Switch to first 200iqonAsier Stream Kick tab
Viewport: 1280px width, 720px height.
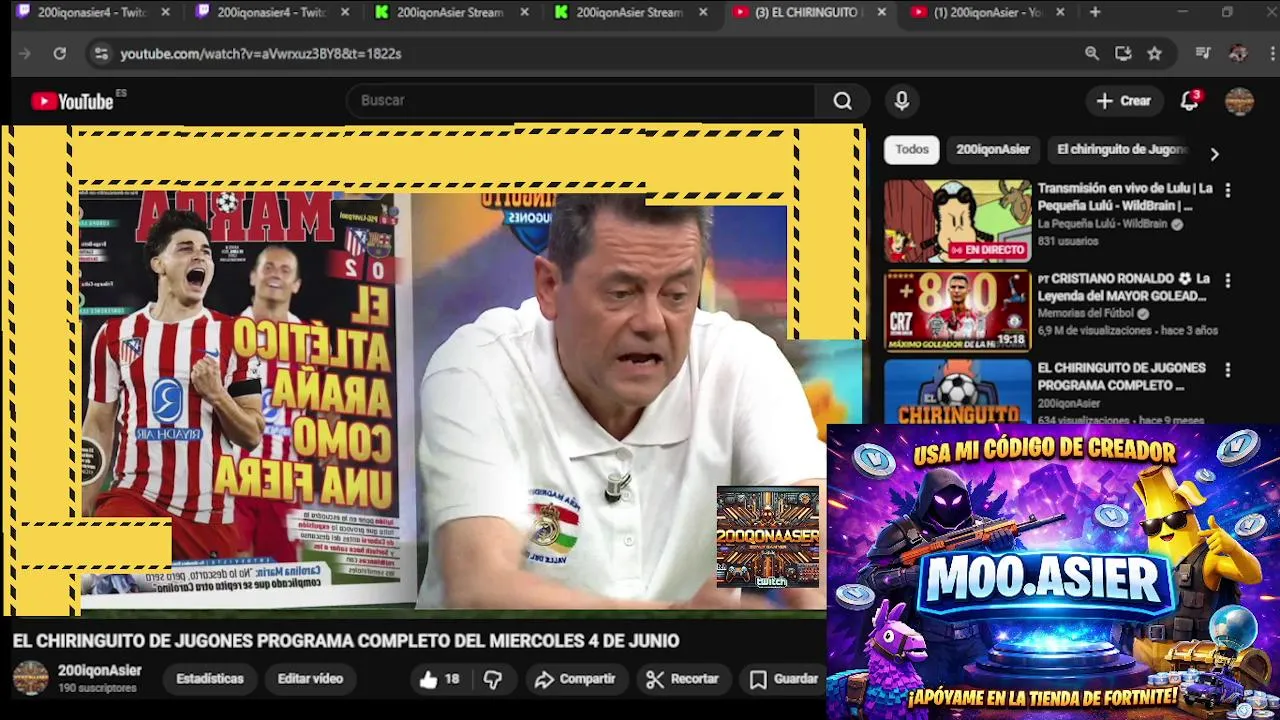(451, 12)
